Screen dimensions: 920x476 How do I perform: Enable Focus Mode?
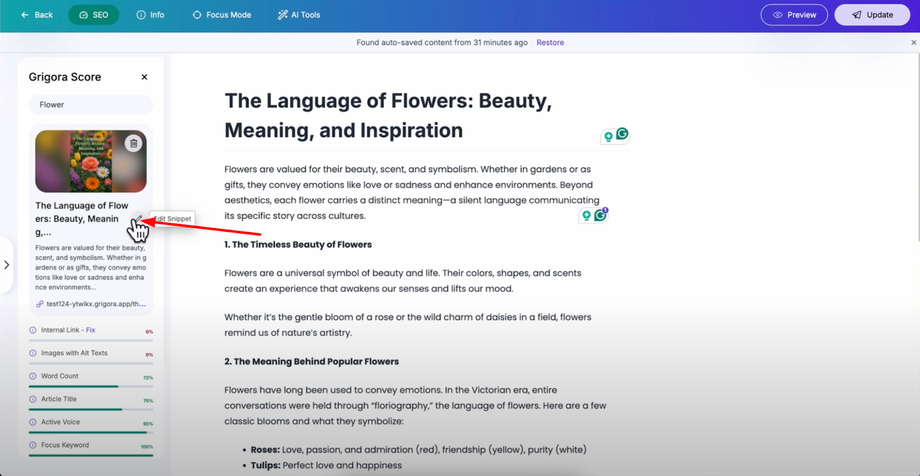[x=221, y=15]
